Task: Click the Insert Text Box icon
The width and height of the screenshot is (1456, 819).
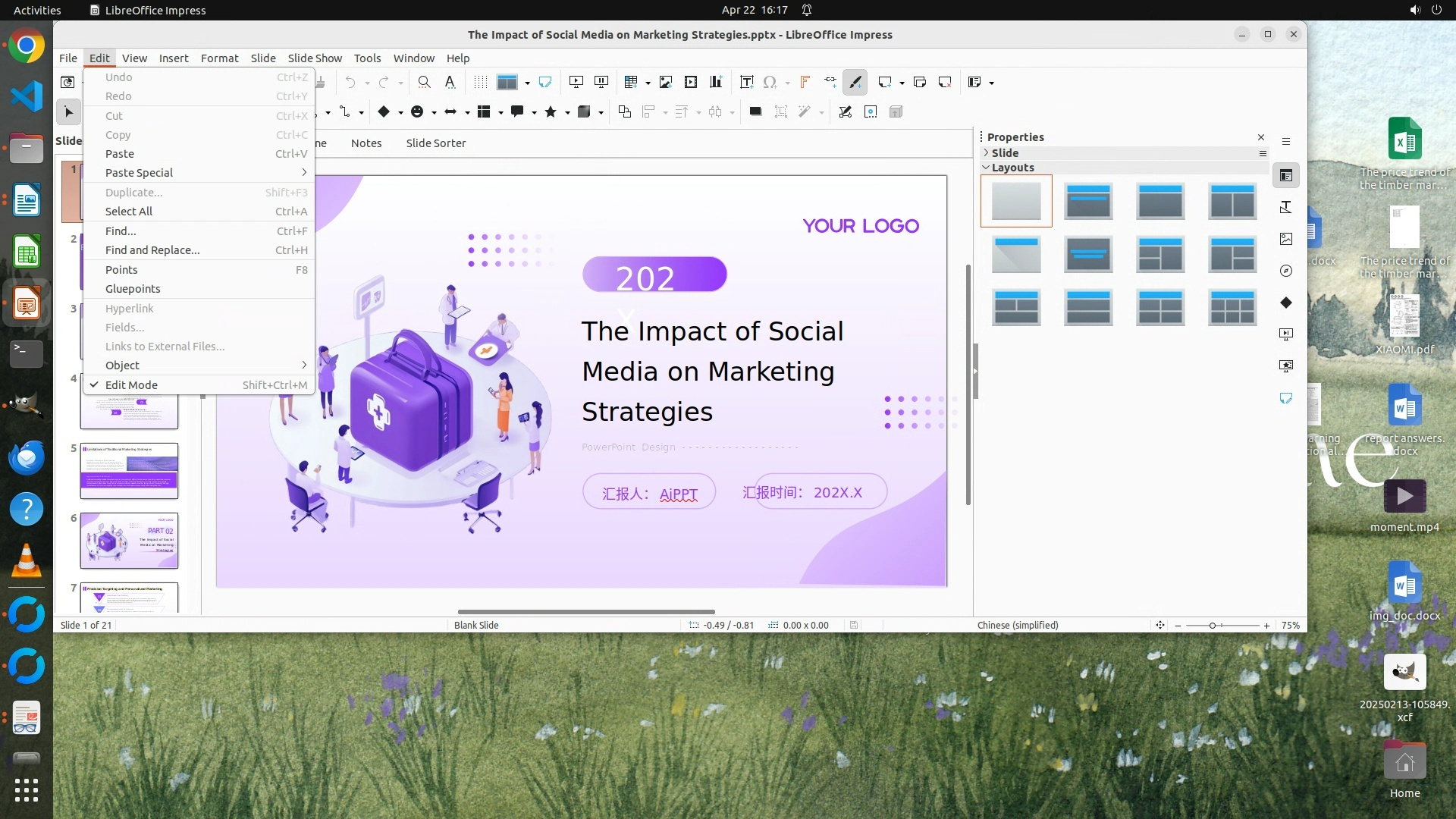Action: click(746, 82)
